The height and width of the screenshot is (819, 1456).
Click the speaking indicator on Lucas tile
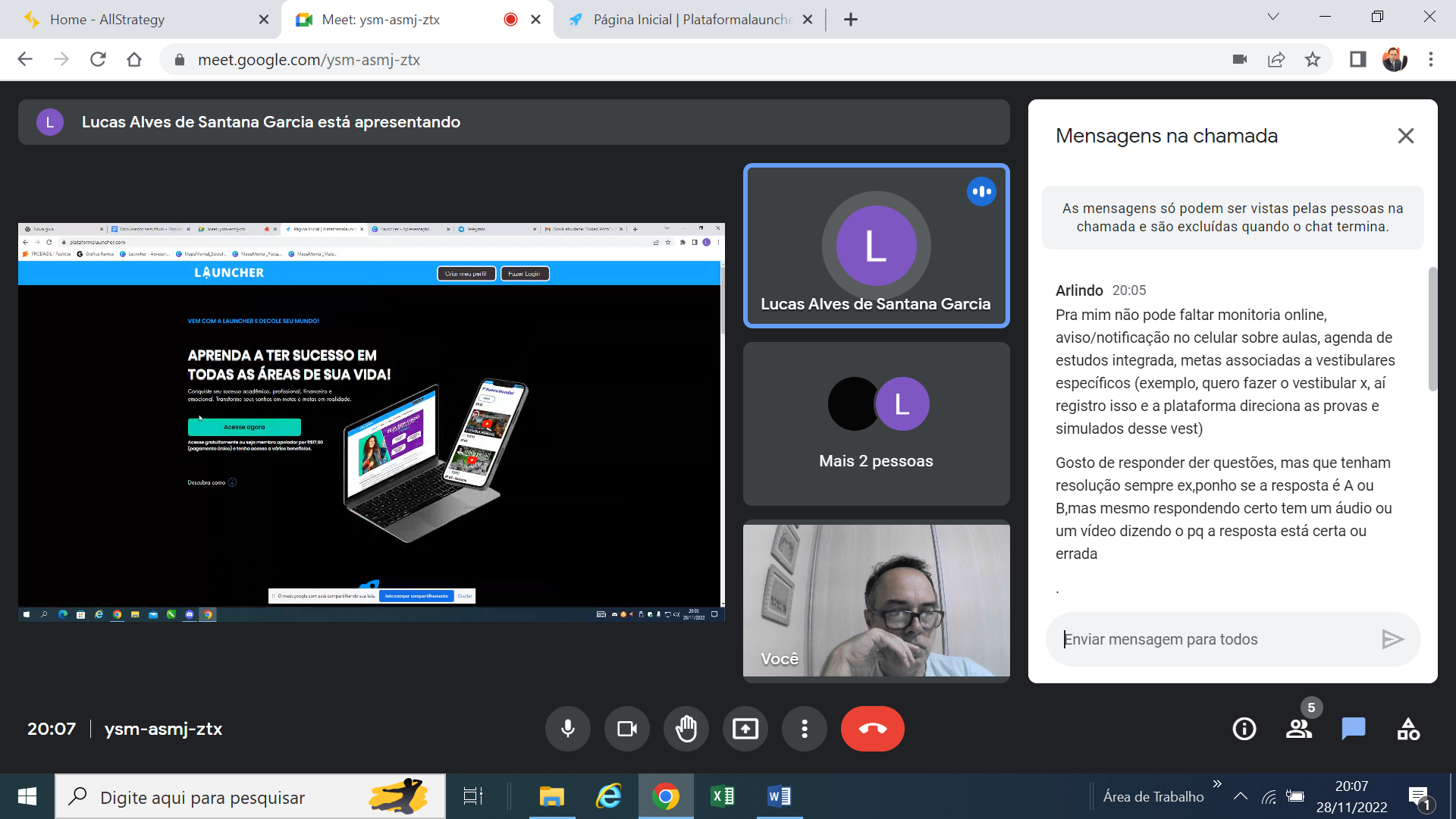tap(981, 192)
